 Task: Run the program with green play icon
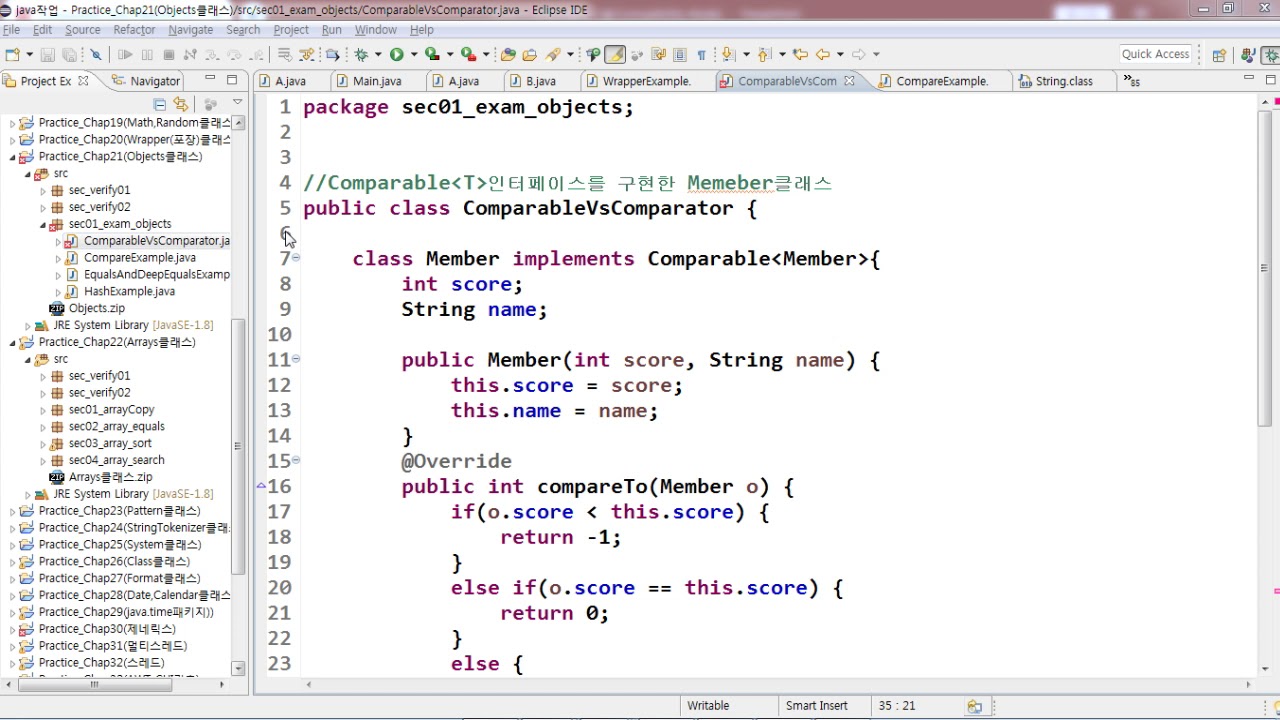pyautogui.click(x=397, y=55)
